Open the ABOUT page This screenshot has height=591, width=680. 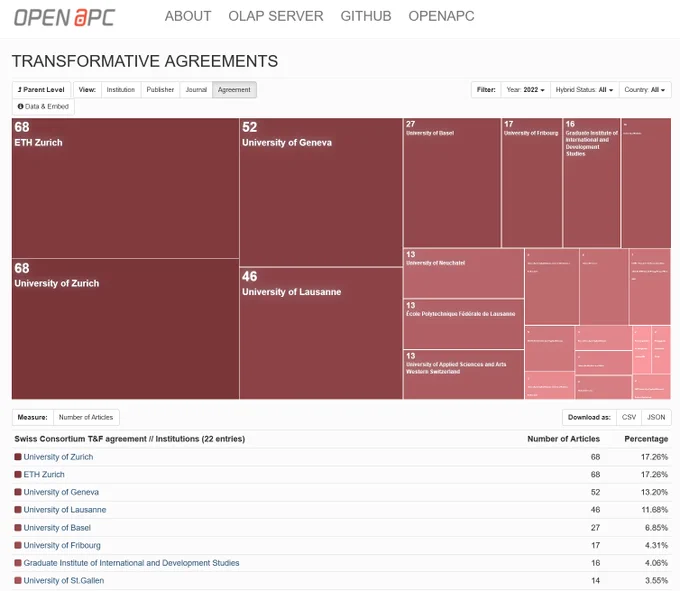(188, 16)
